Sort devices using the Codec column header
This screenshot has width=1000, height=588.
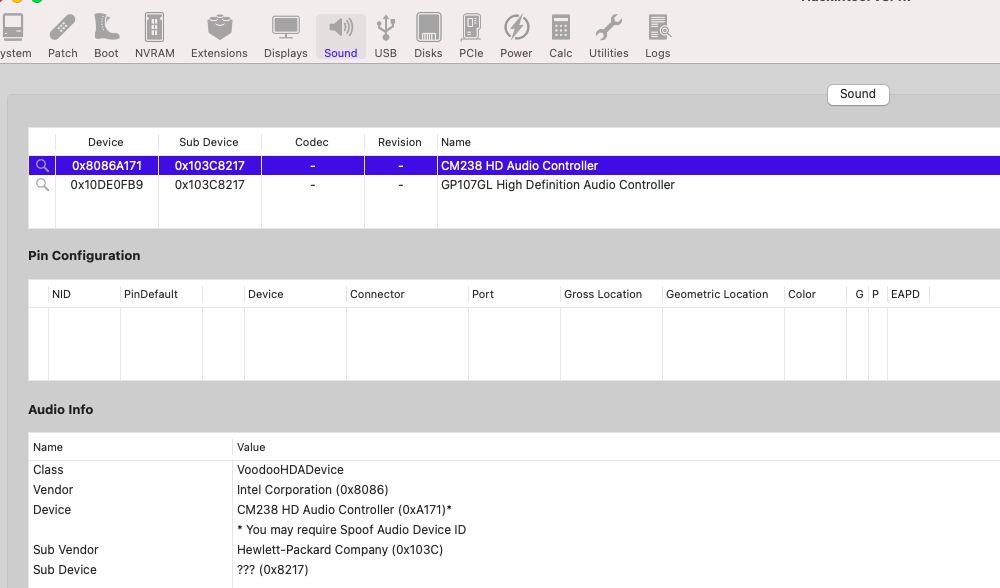[311, 142]
